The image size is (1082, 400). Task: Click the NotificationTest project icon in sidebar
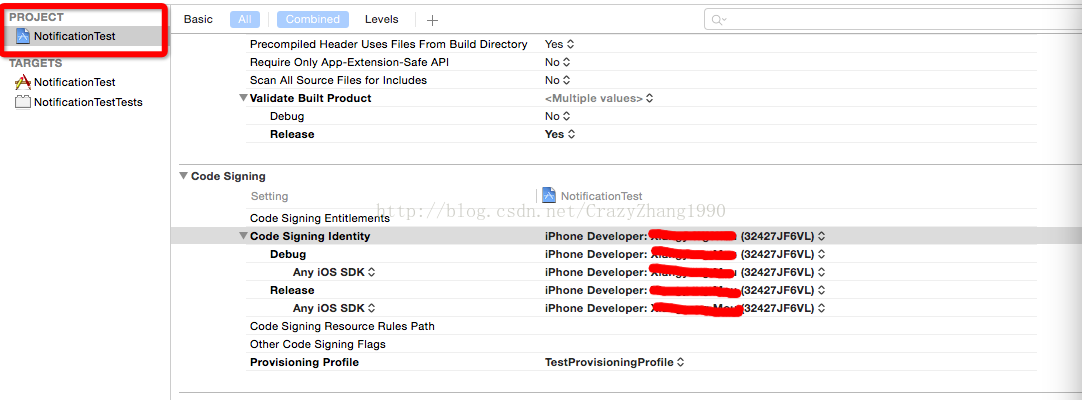[x=23, y=36]
